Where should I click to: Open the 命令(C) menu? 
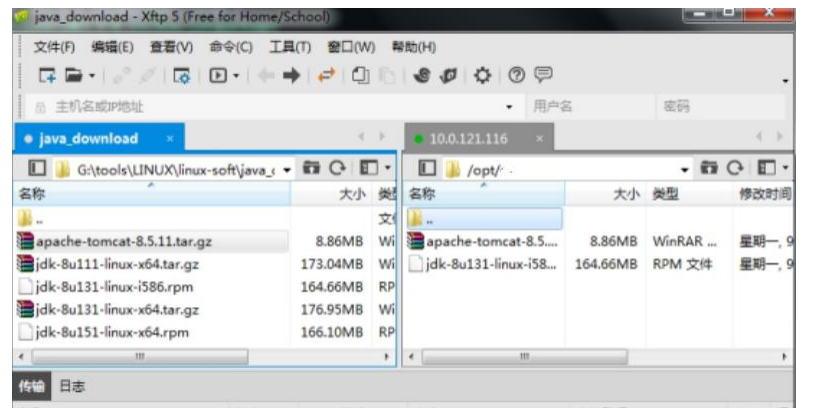tap(231, 47)
